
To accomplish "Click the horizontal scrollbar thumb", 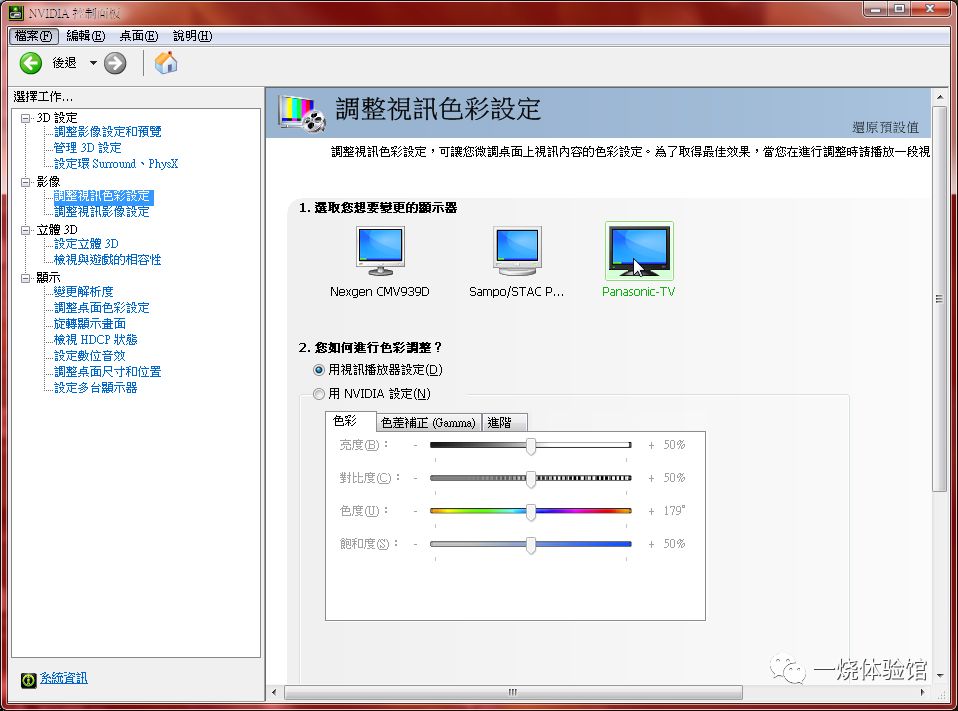I will pos(513,692).
